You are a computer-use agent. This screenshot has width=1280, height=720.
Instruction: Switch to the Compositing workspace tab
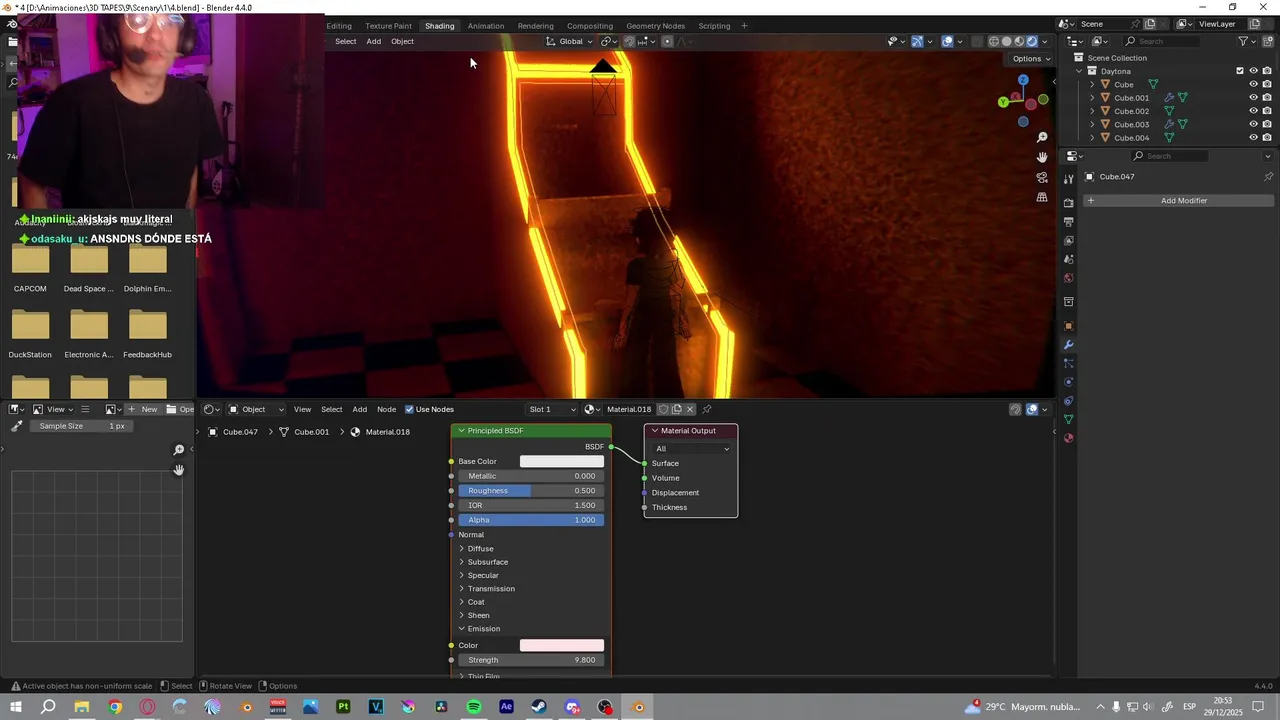(x=590, y=26)
